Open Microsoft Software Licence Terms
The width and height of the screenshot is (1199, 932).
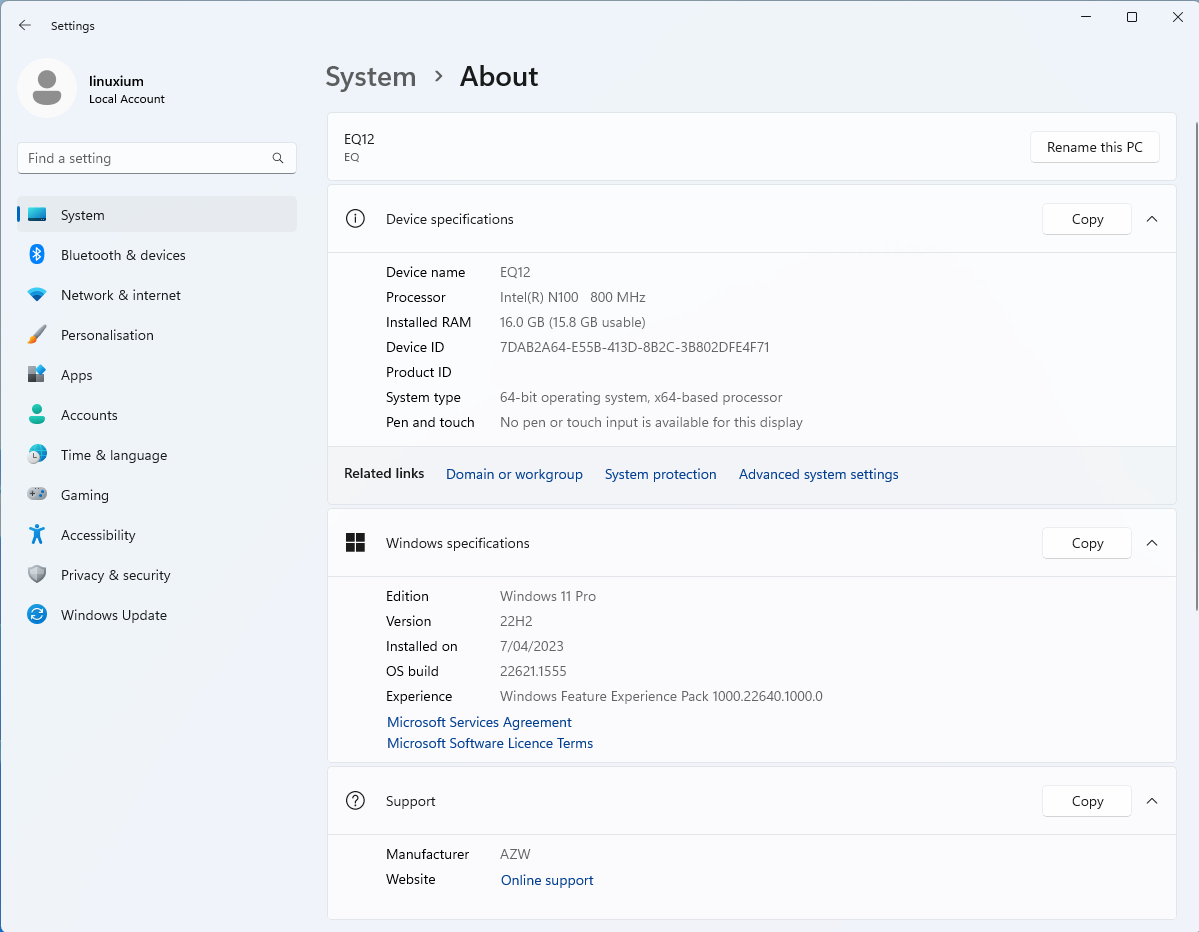pyautogui.click(x=489, y=743)
